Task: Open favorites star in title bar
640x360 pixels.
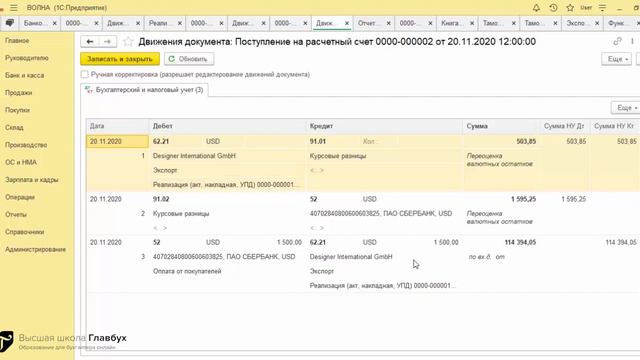Action: pos(570,8)
